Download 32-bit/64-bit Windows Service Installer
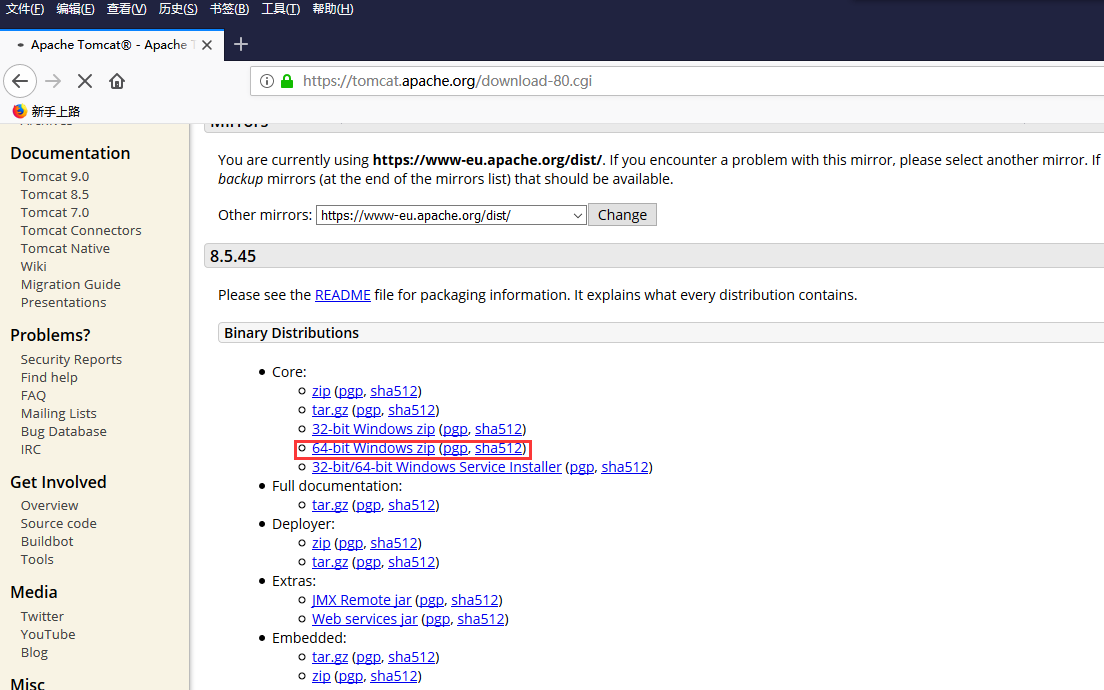 [437, 467]
